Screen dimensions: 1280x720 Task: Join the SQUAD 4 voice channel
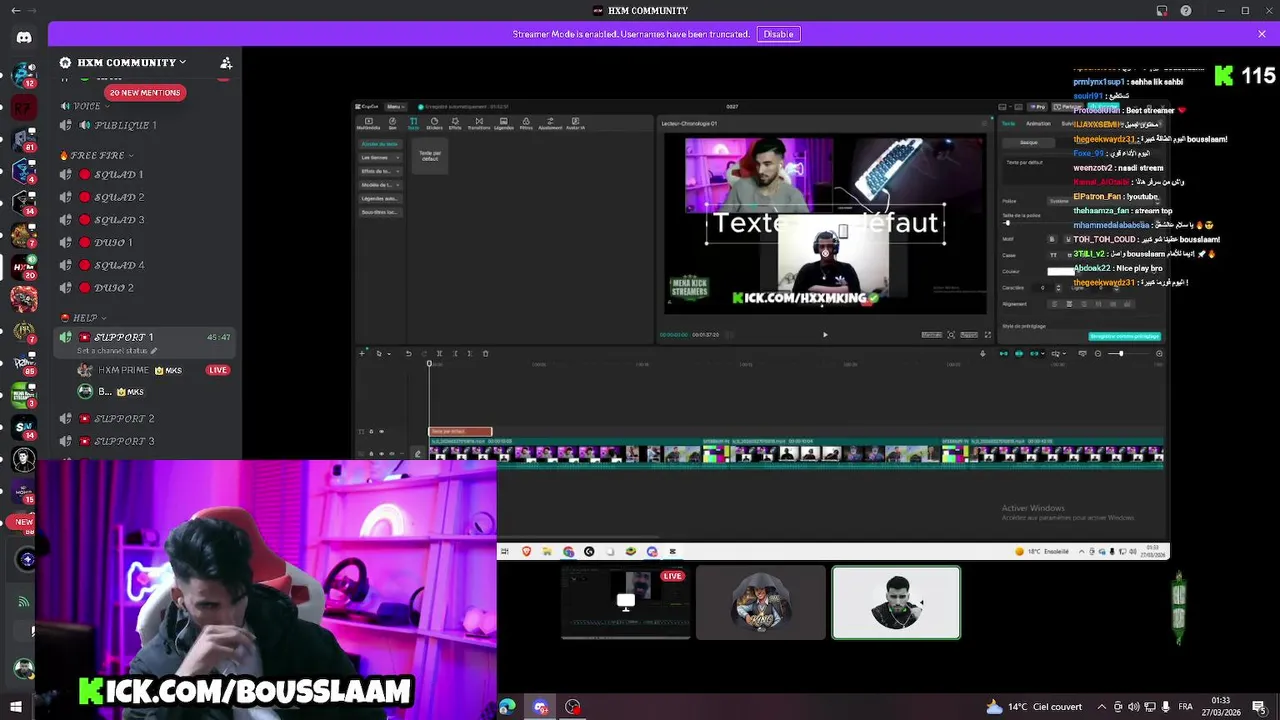pyautogui.click(x=146, y=265)
